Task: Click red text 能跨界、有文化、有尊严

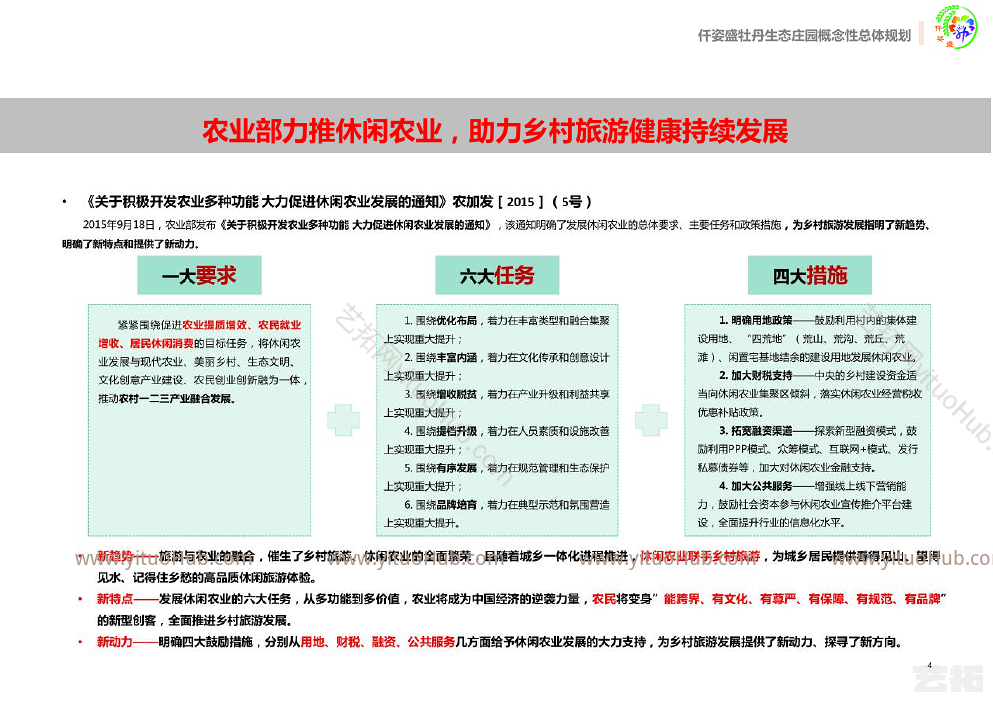Action: point(730,599)
